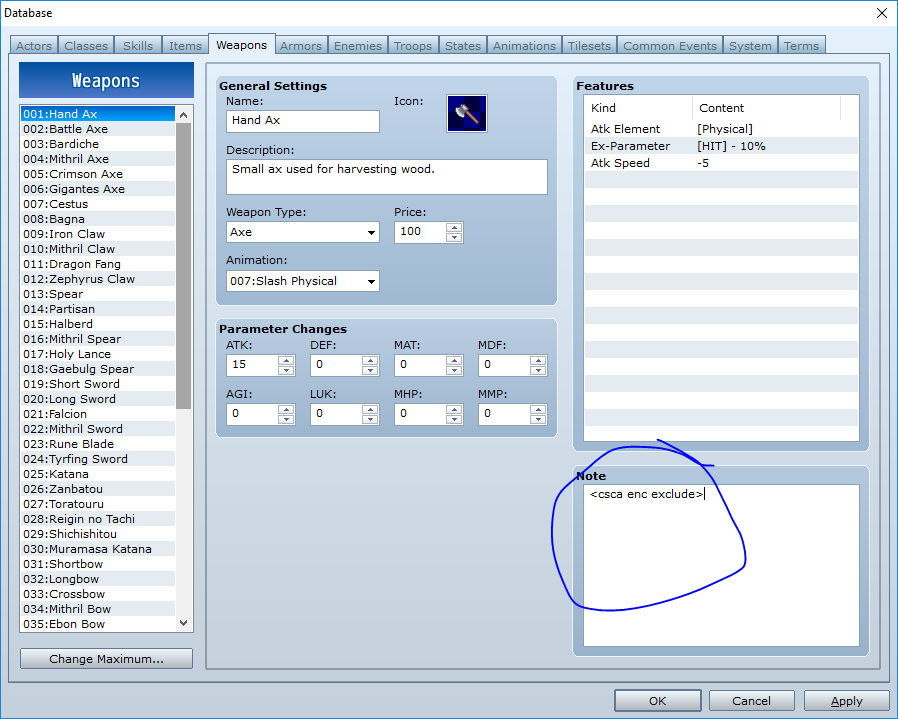898x719 pixels.
Task: Switch to the Classes tab
Action: 86,45
